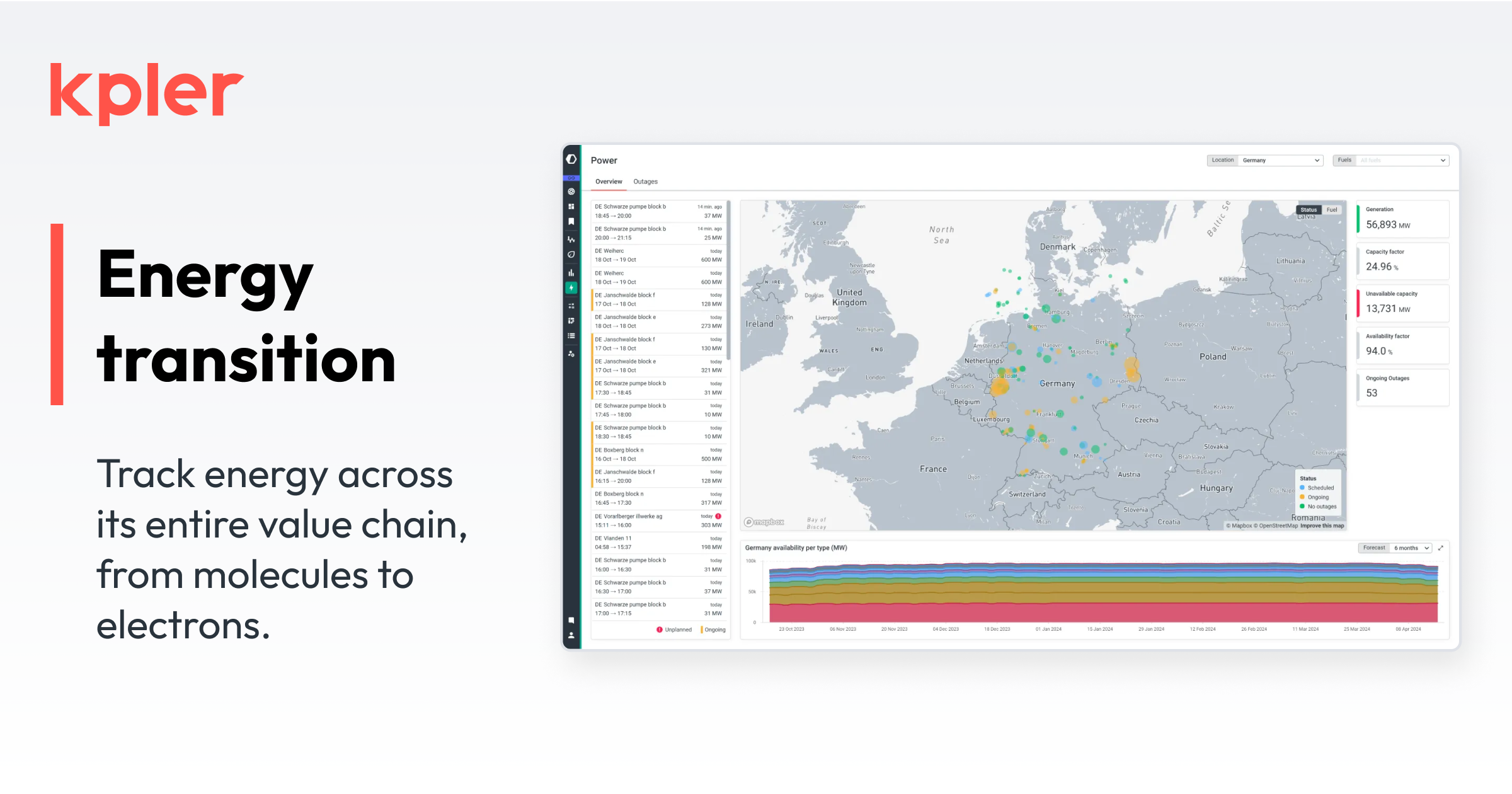1512x794 pixels.
Task: Open the Fuels All fuels dropdown
Action: coord(1402,160)
